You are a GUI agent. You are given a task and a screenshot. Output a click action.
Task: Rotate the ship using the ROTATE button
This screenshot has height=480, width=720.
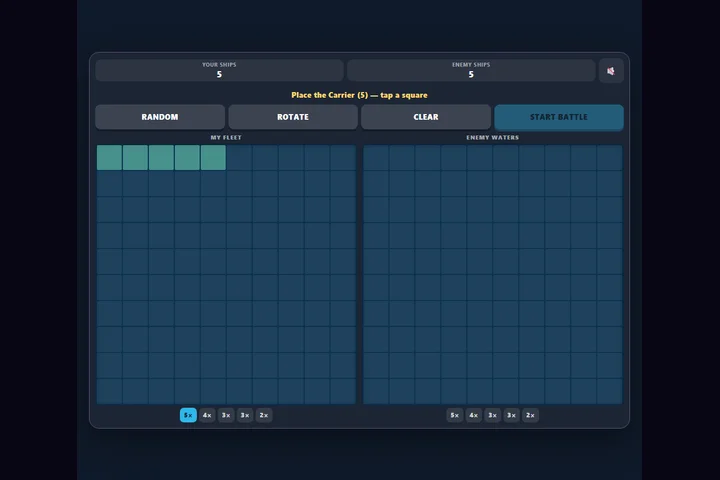pos(293,117)
